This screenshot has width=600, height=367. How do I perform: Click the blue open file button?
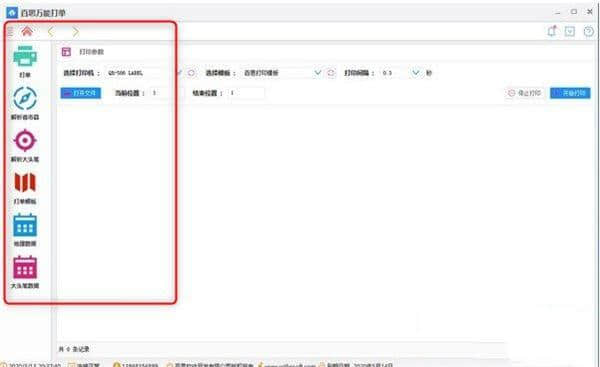click(x=81, y=93)
